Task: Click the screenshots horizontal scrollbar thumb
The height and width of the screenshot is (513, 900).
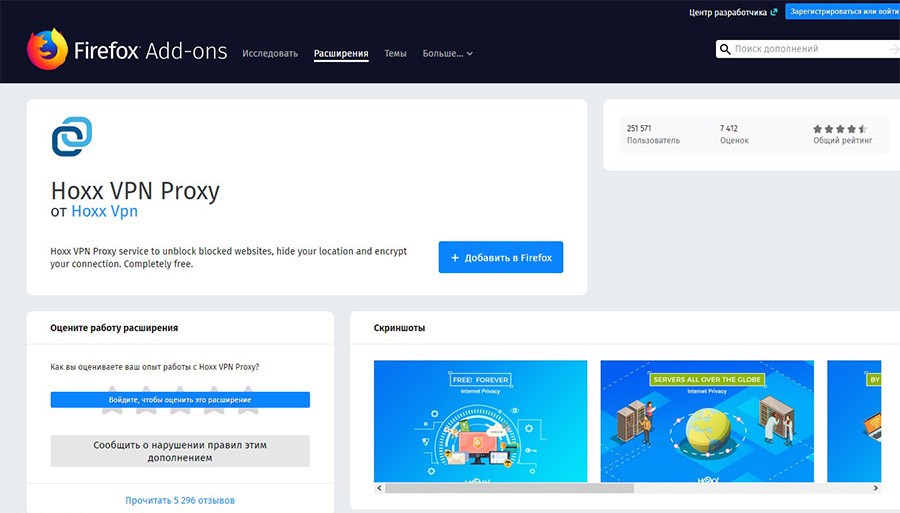Action: (509, 488)
